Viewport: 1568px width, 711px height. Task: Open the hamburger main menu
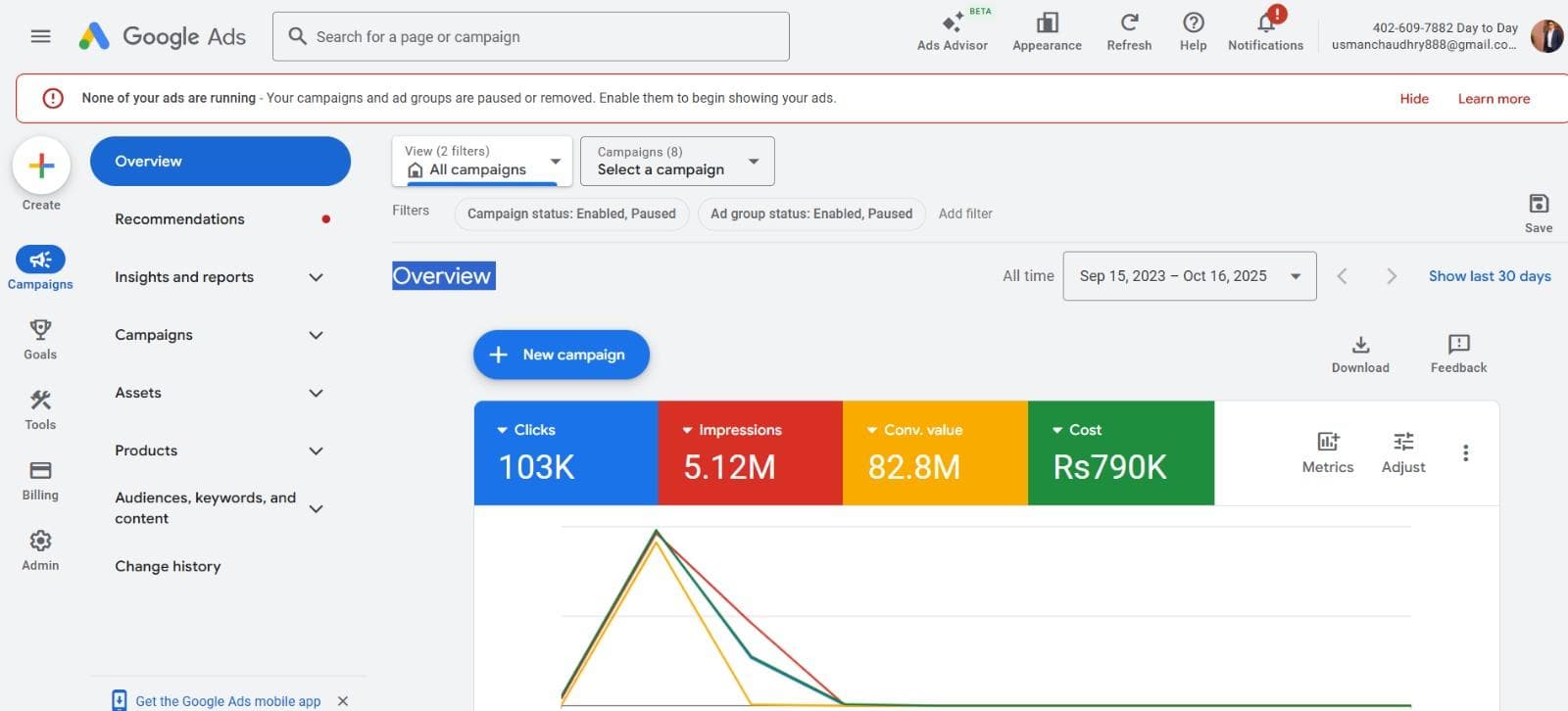[40, 36]
